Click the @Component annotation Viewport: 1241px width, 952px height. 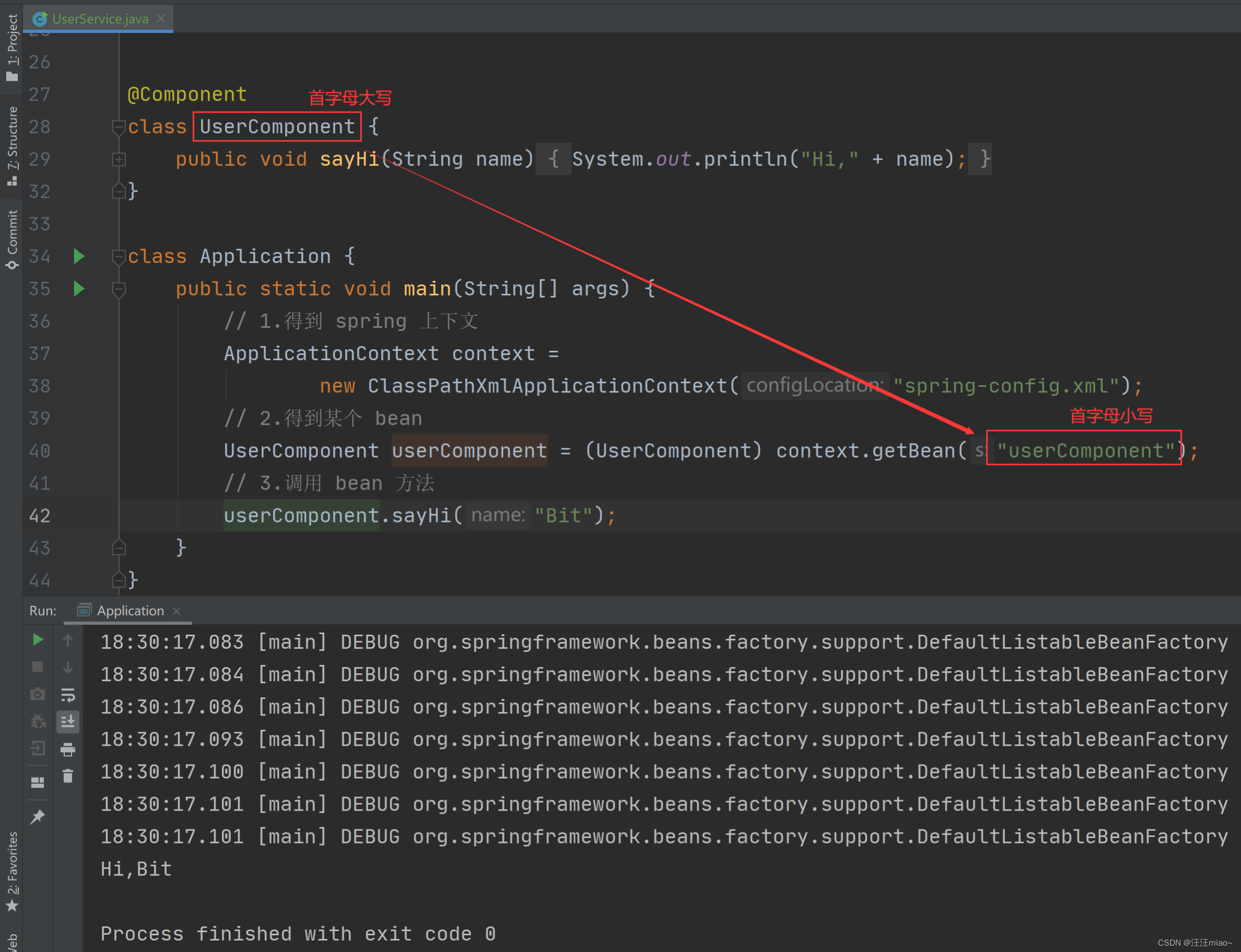(187, 94)
